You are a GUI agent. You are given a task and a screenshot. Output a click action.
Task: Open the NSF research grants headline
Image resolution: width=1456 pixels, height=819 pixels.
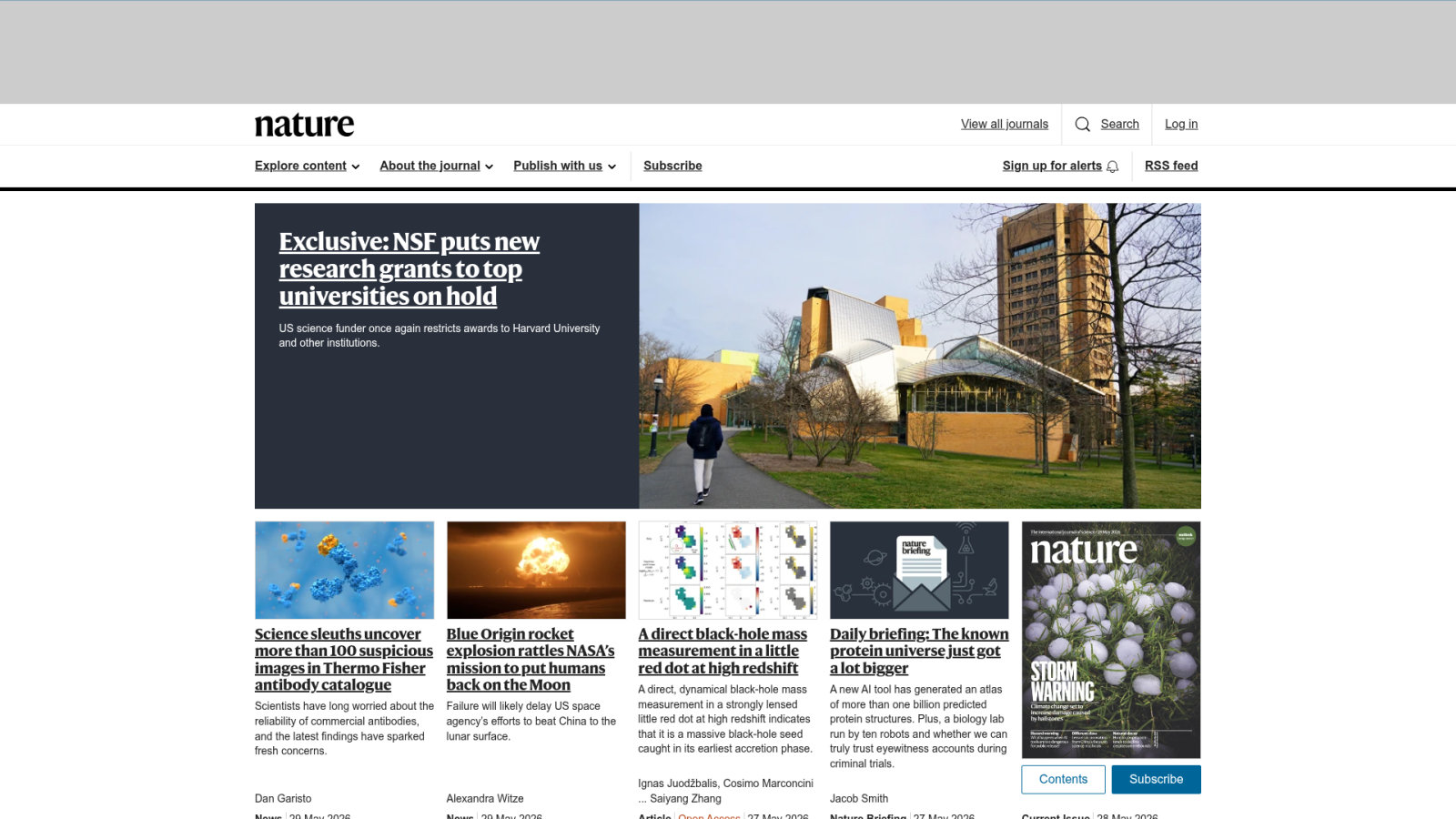click(x=409, y=268)
